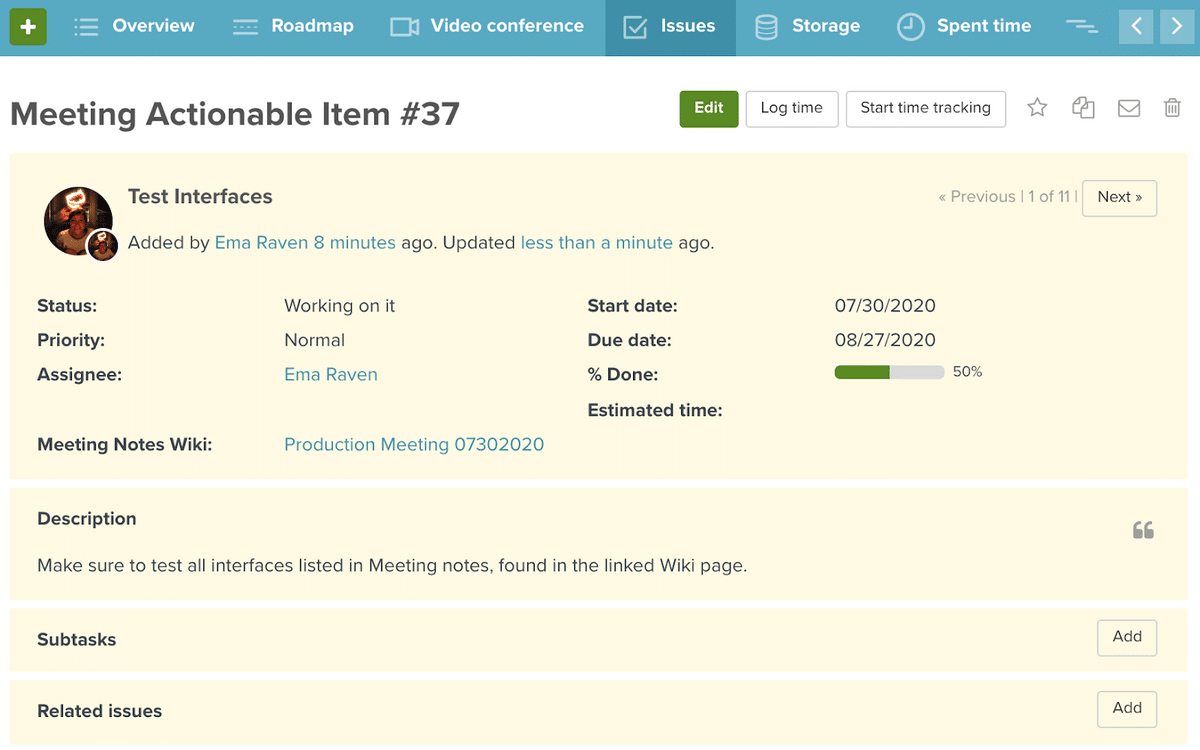The width and height of the screenshot is (1200, 750).
Task: Start time tracking for this issue
Action: point(925,108)
